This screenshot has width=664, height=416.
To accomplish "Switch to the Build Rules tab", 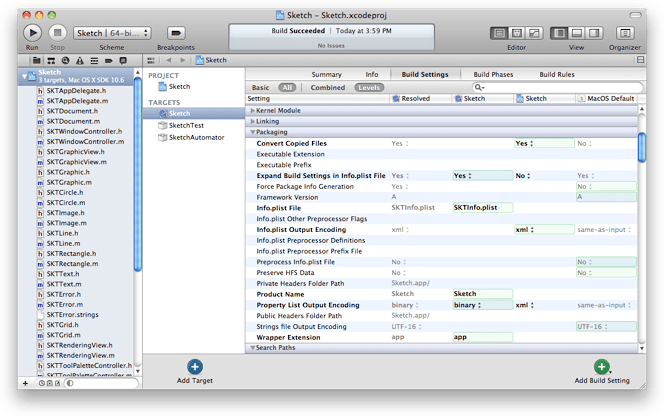I will [x=557, y=75].
